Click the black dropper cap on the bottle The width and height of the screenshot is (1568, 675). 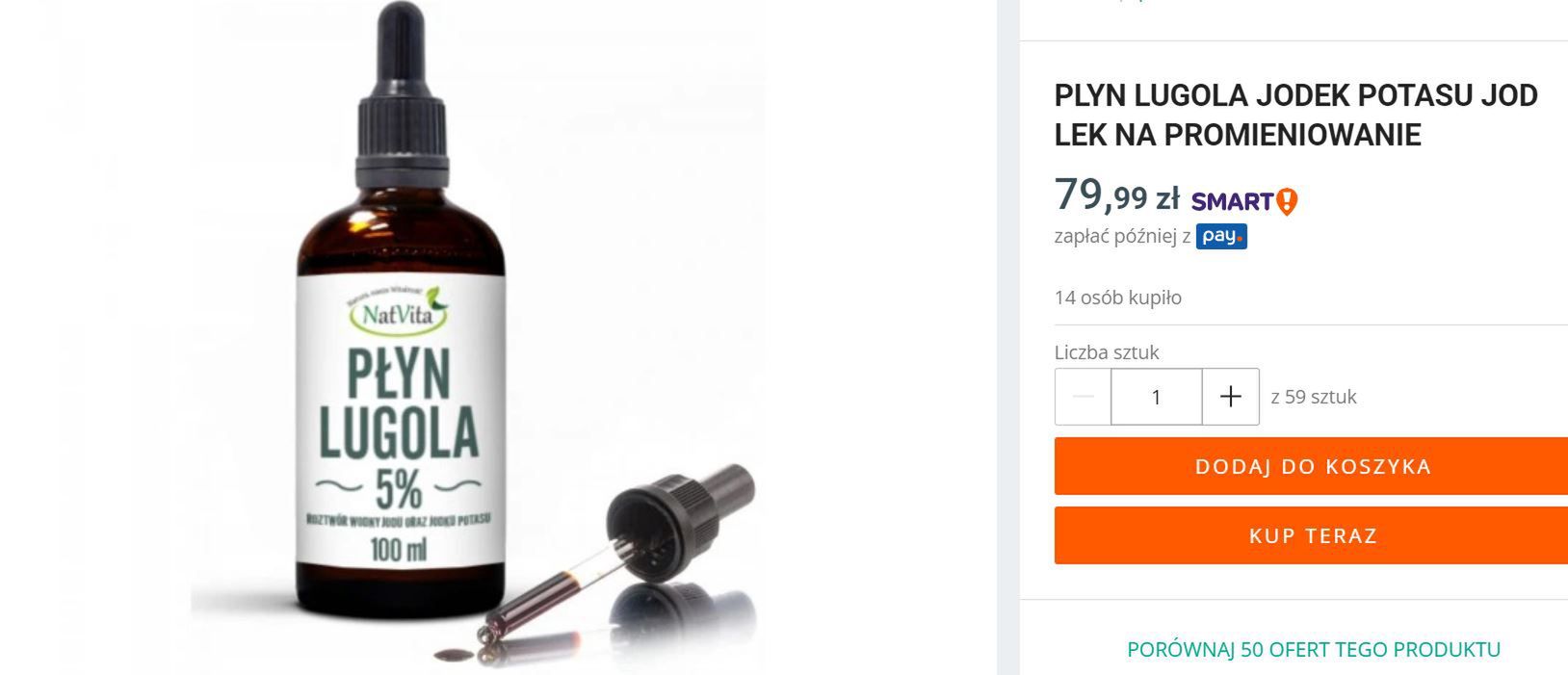(403, 96)
